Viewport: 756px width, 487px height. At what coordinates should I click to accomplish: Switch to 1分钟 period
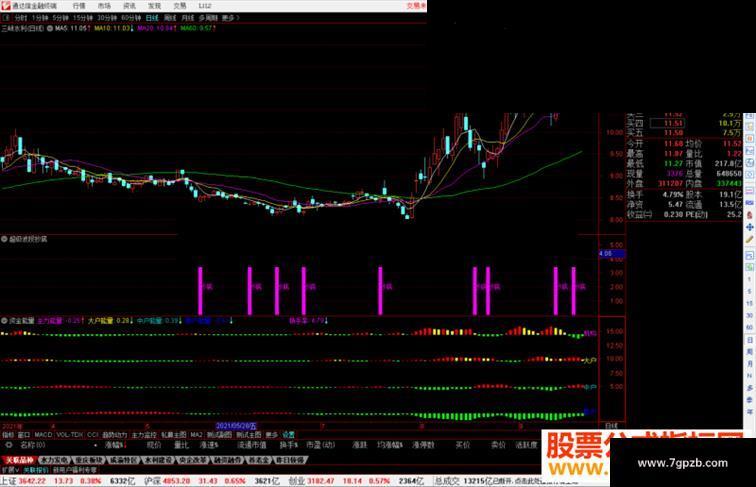[x=40, y=18]
